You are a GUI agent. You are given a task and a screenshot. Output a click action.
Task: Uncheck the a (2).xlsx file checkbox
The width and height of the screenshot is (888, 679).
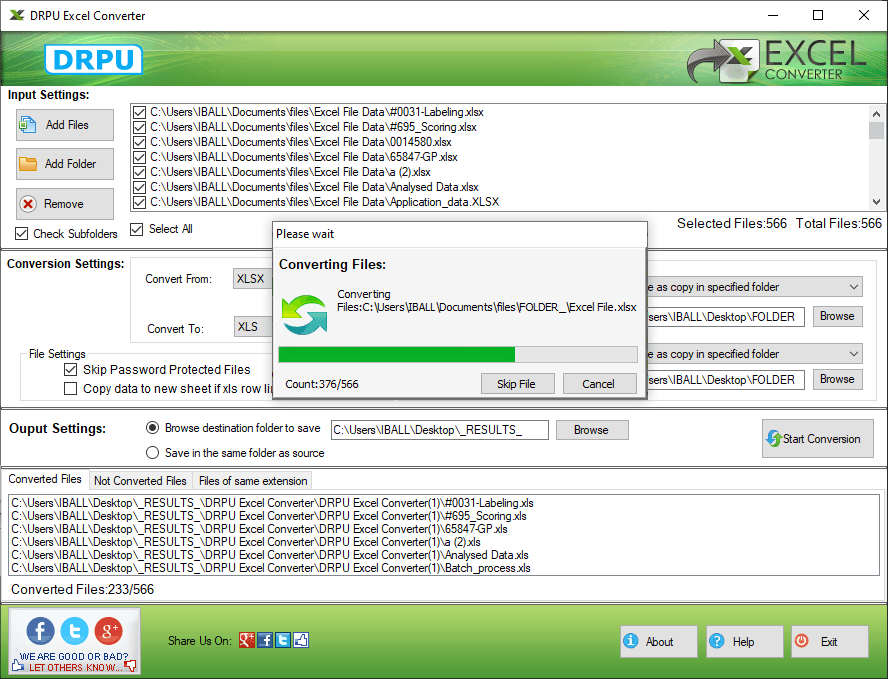click(x=139, y=172)
